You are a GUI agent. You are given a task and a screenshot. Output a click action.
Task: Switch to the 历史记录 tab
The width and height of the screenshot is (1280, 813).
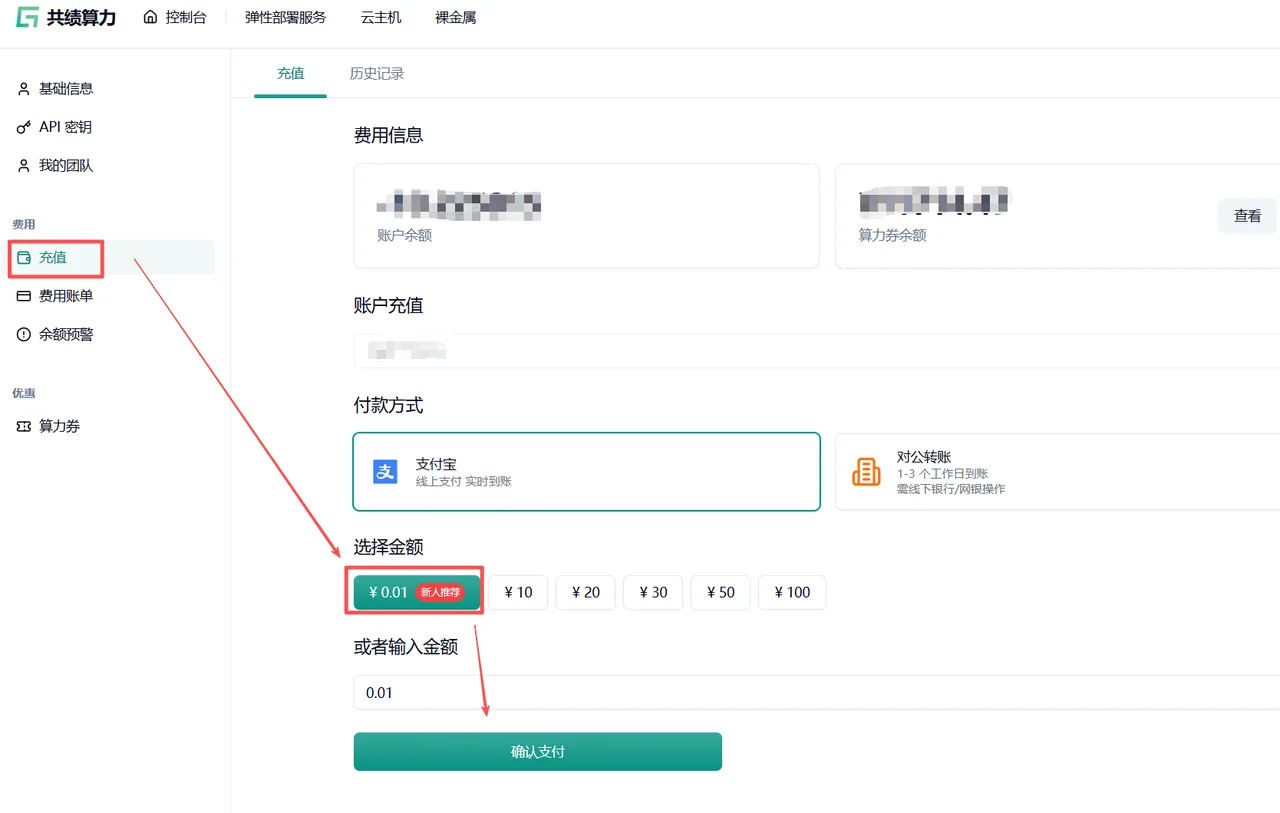point(377,73)
